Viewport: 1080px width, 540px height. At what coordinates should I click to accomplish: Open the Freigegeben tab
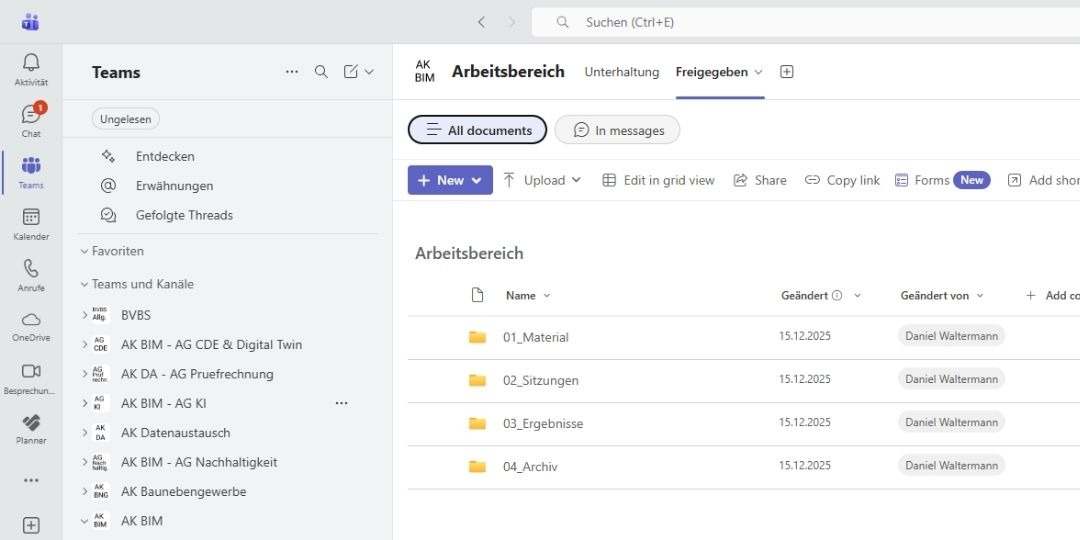pos(712,72)
